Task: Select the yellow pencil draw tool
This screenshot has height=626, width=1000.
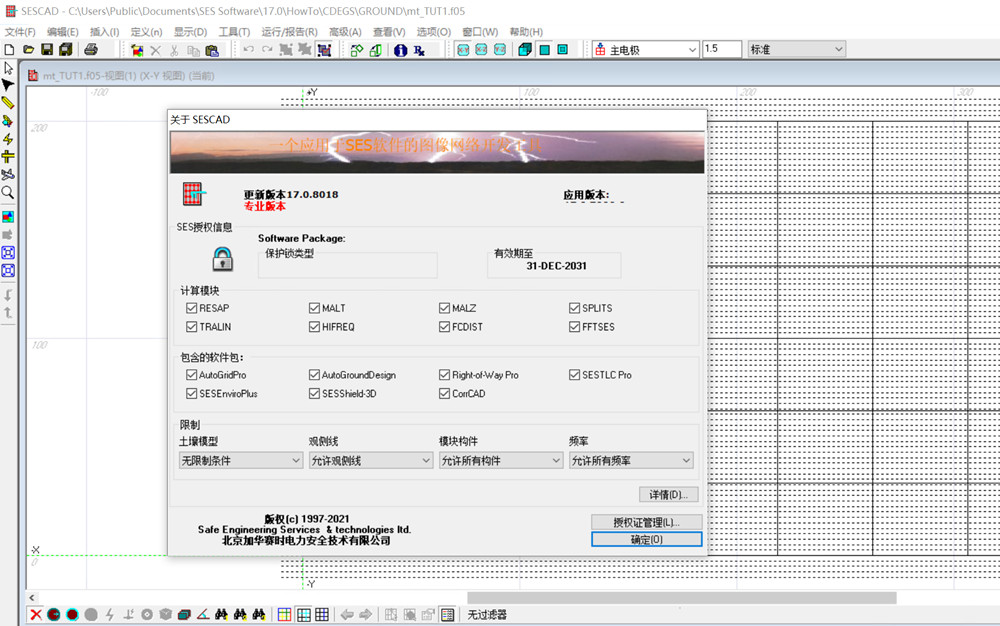Action: pyautogui.click(x=8, y=103)
